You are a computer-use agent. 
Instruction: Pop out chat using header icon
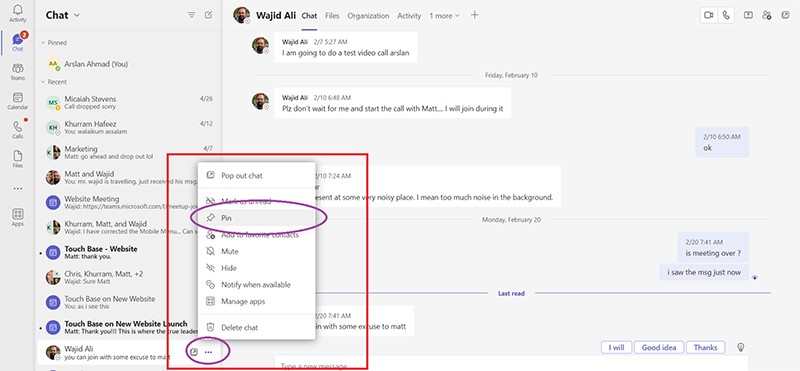[785, 15]
